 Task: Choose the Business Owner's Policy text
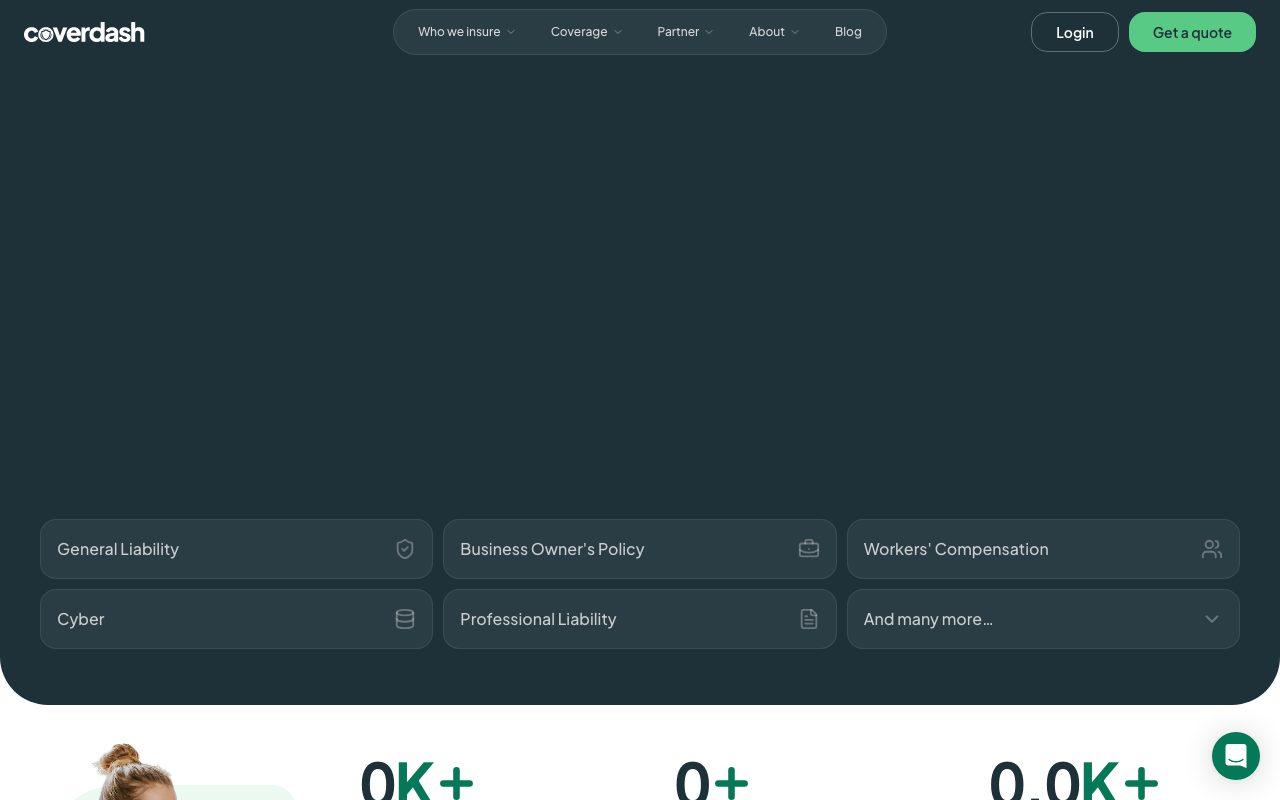(x=552, y=549)
